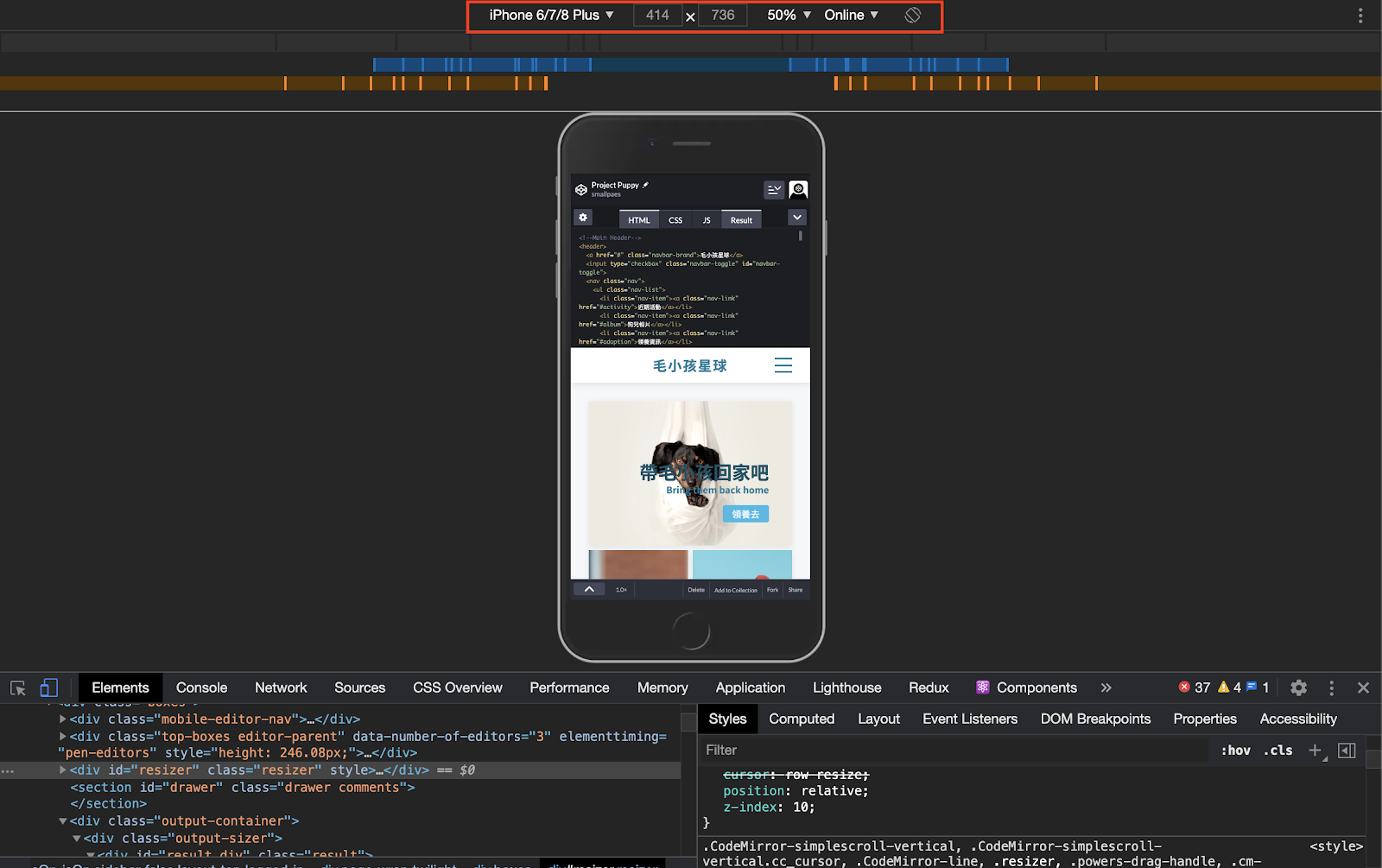Activate the inspect element picker icon
This screenshot has height=868, width=1382.
pyautogui.click(x=18, y=687)
